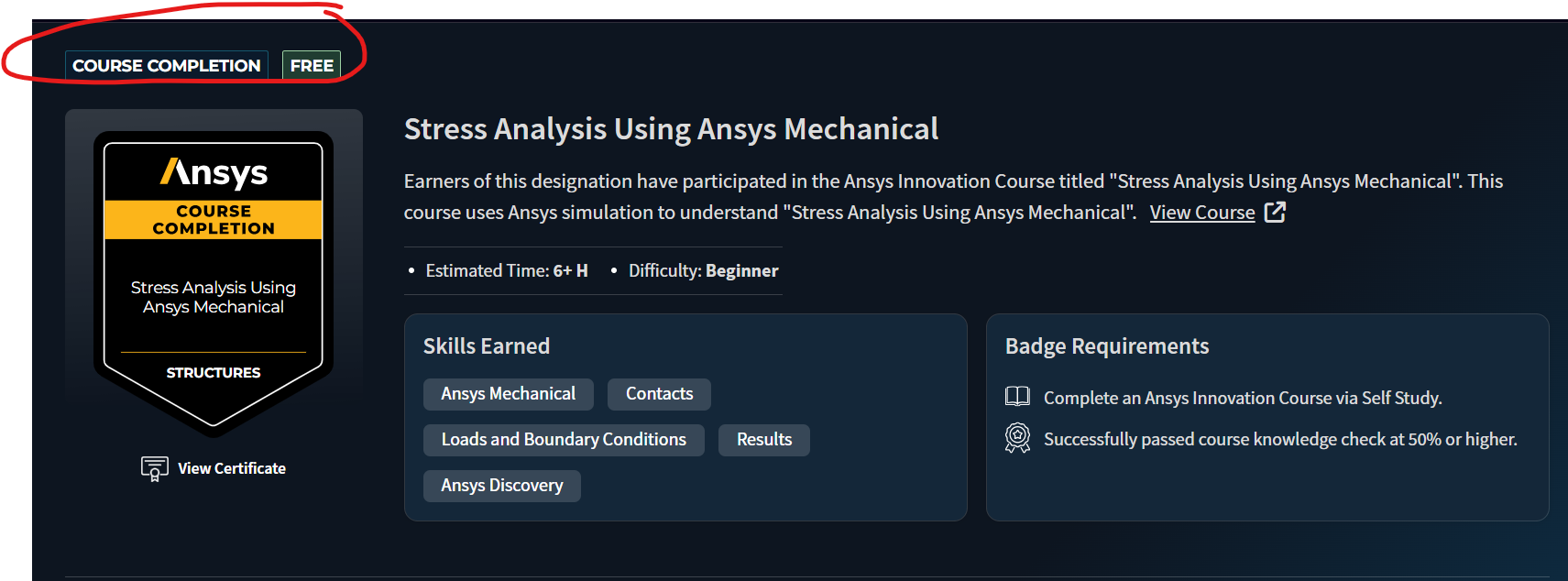Select the FREE tag
Viewport: 1568px width, 581px height.
312,66
